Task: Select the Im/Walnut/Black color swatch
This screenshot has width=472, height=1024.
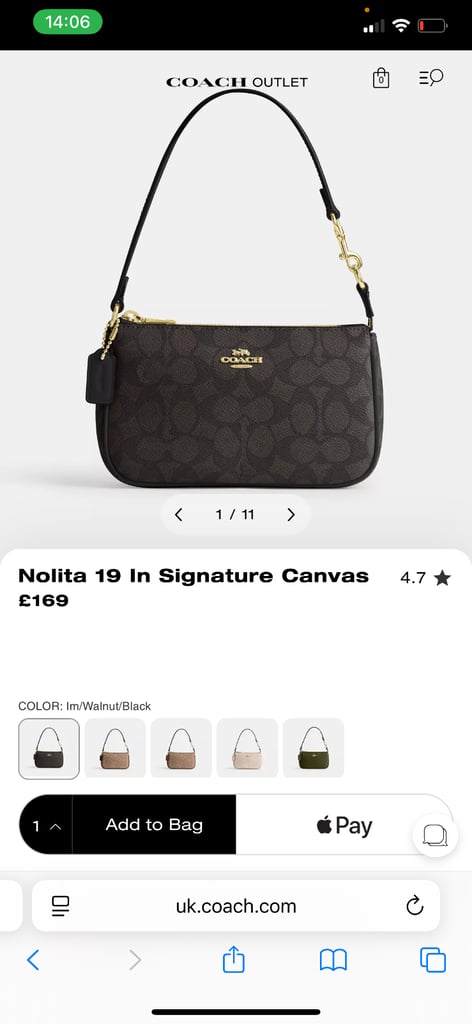Action: pos(49,748)
